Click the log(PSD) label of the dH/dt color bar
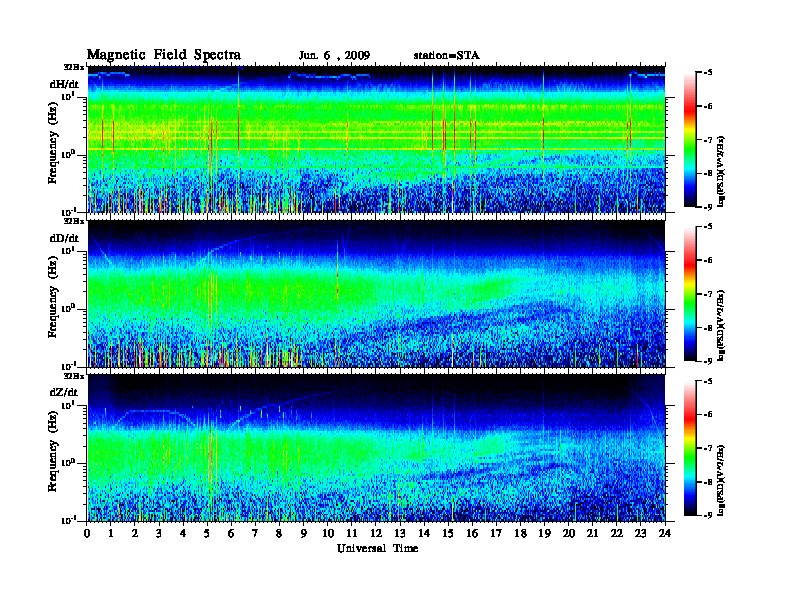Image resolution: width=792 pixels, height=612 pixels. [722, 171]
